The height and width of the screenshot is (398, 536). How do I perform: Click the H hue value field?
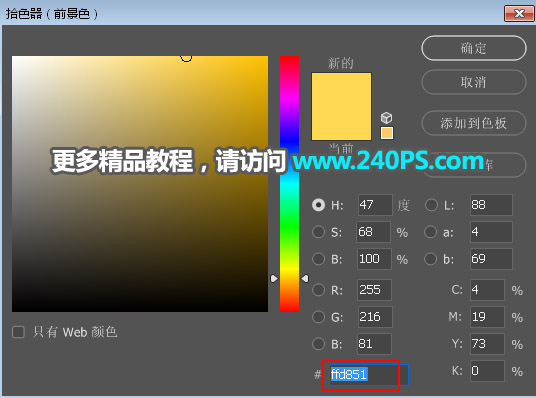375,205
